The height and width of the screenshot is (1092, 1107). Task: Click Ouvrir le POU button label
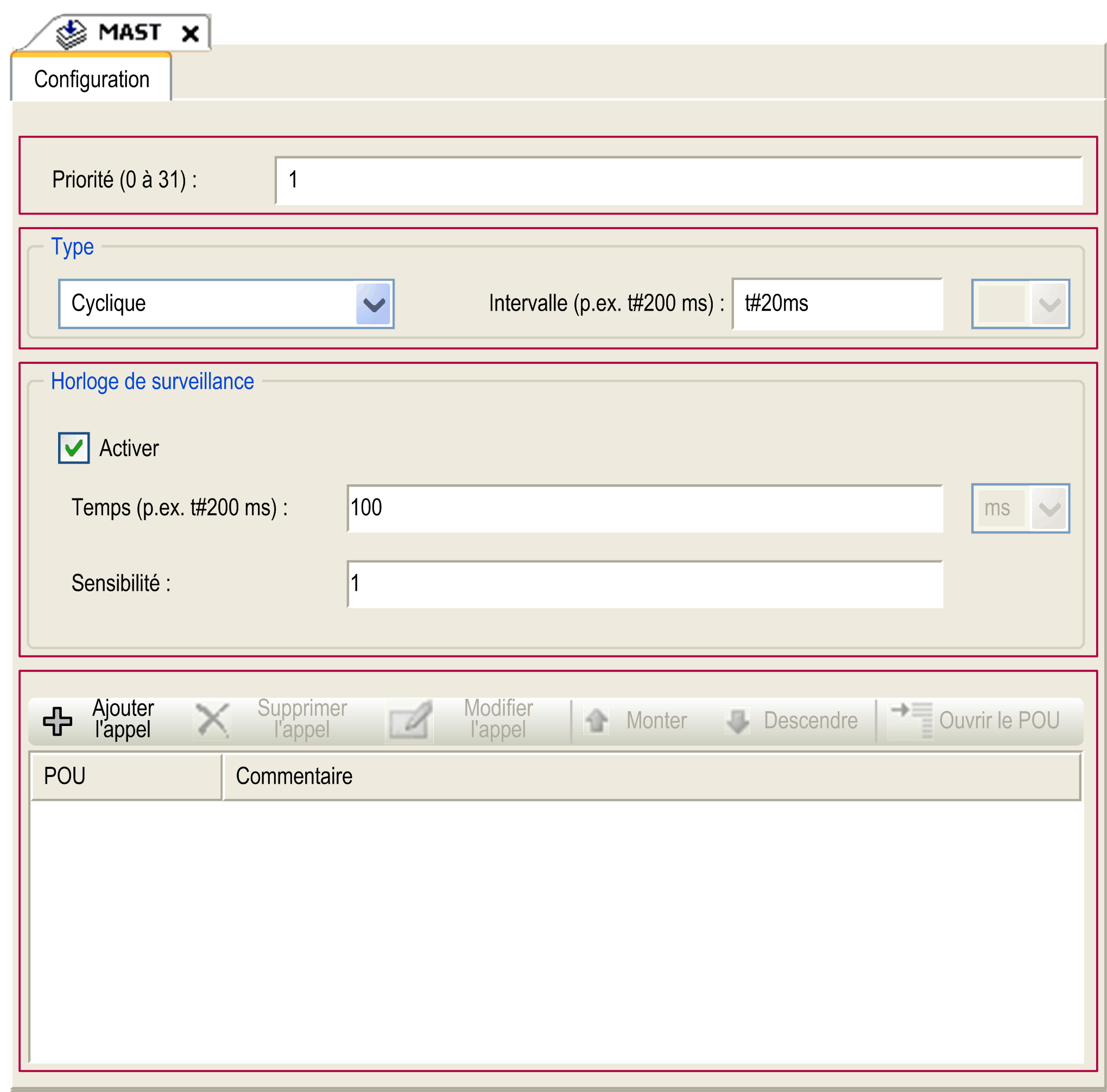pyautogui.click(x=1000, y=721)
